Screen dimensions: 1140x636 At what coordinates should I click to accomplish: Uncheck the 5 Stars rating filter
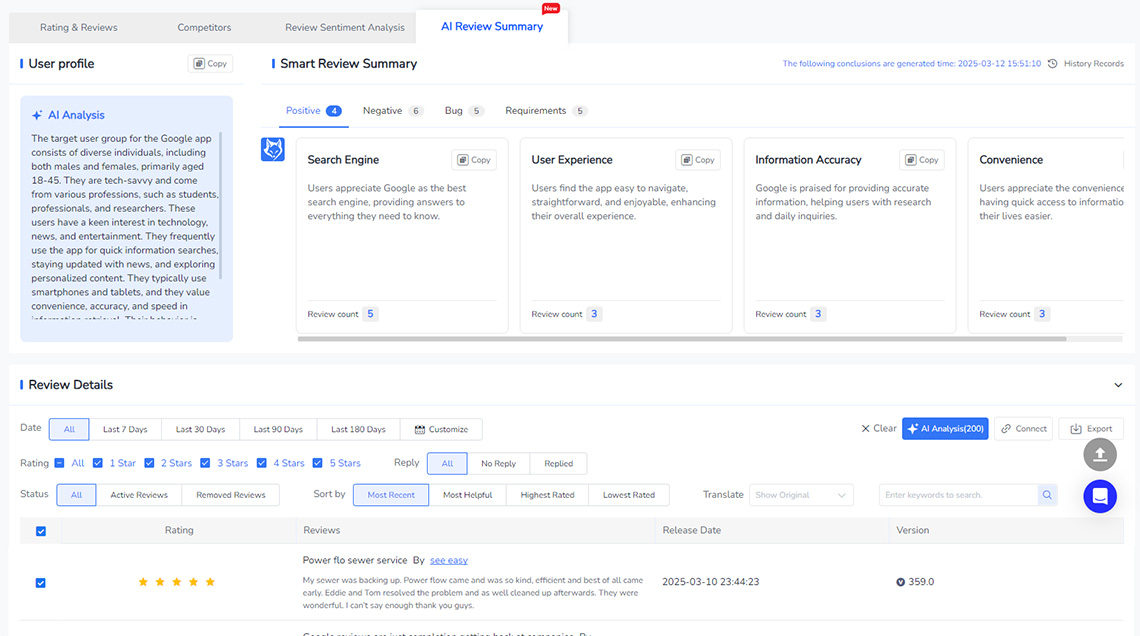[x=318, y=463]
